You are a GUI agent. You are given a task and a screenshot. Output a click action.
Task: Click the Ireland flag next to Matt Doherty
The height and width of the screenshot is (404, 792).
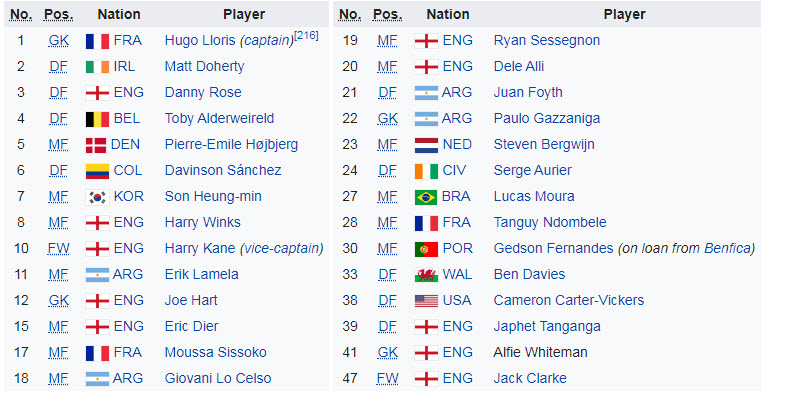[x=97, y=67]
